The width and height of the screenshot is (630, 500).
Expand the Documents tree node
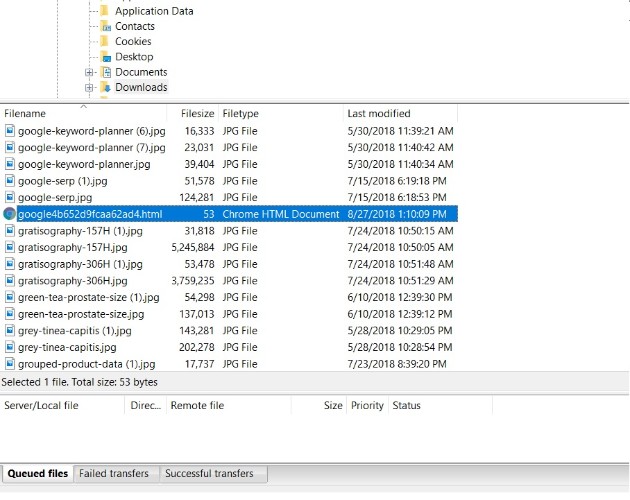pyautogui.click(x=90, y=72)
